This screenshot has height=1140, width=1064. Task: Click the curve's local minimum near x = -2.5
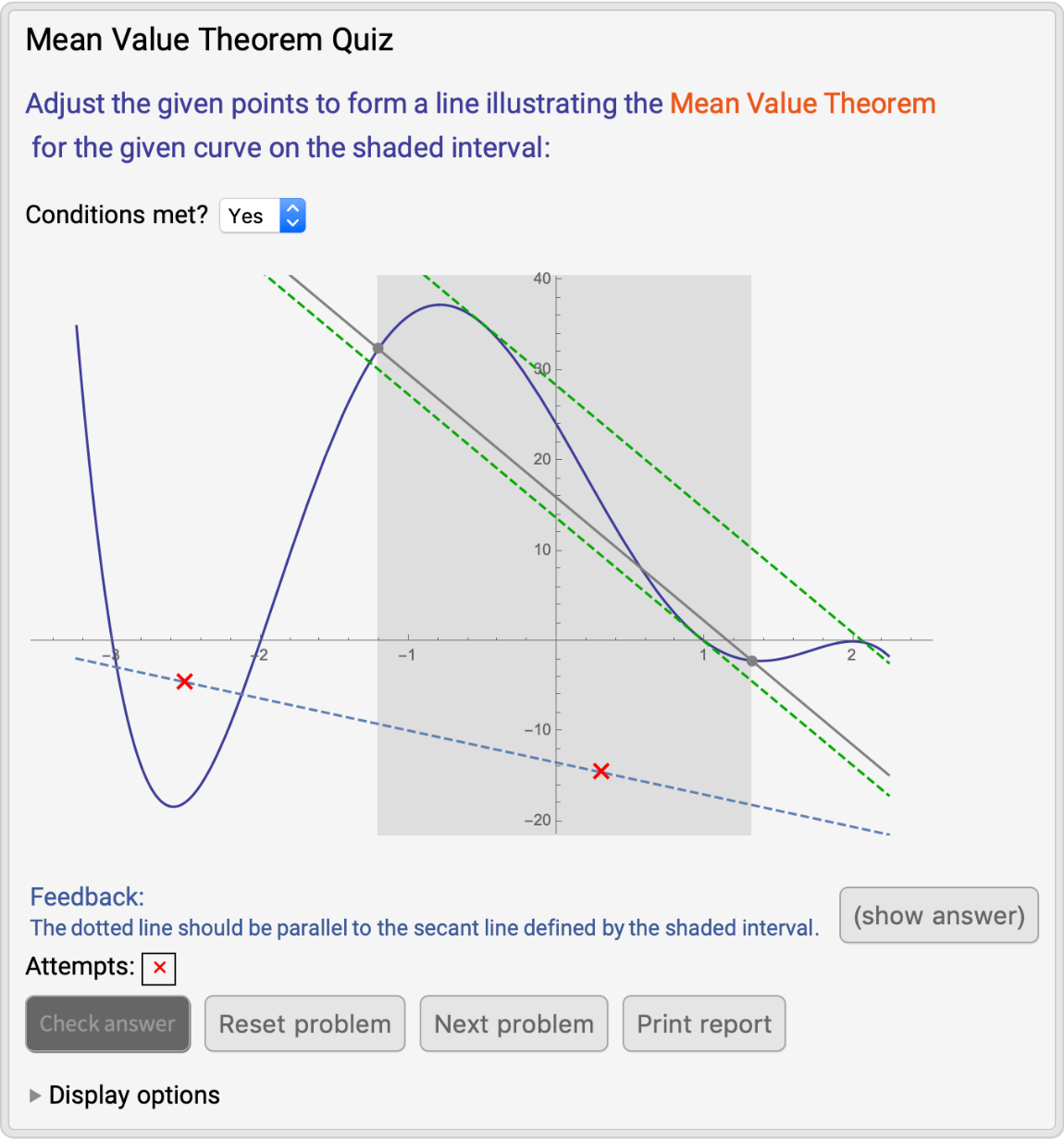click(x=173, y=806)
